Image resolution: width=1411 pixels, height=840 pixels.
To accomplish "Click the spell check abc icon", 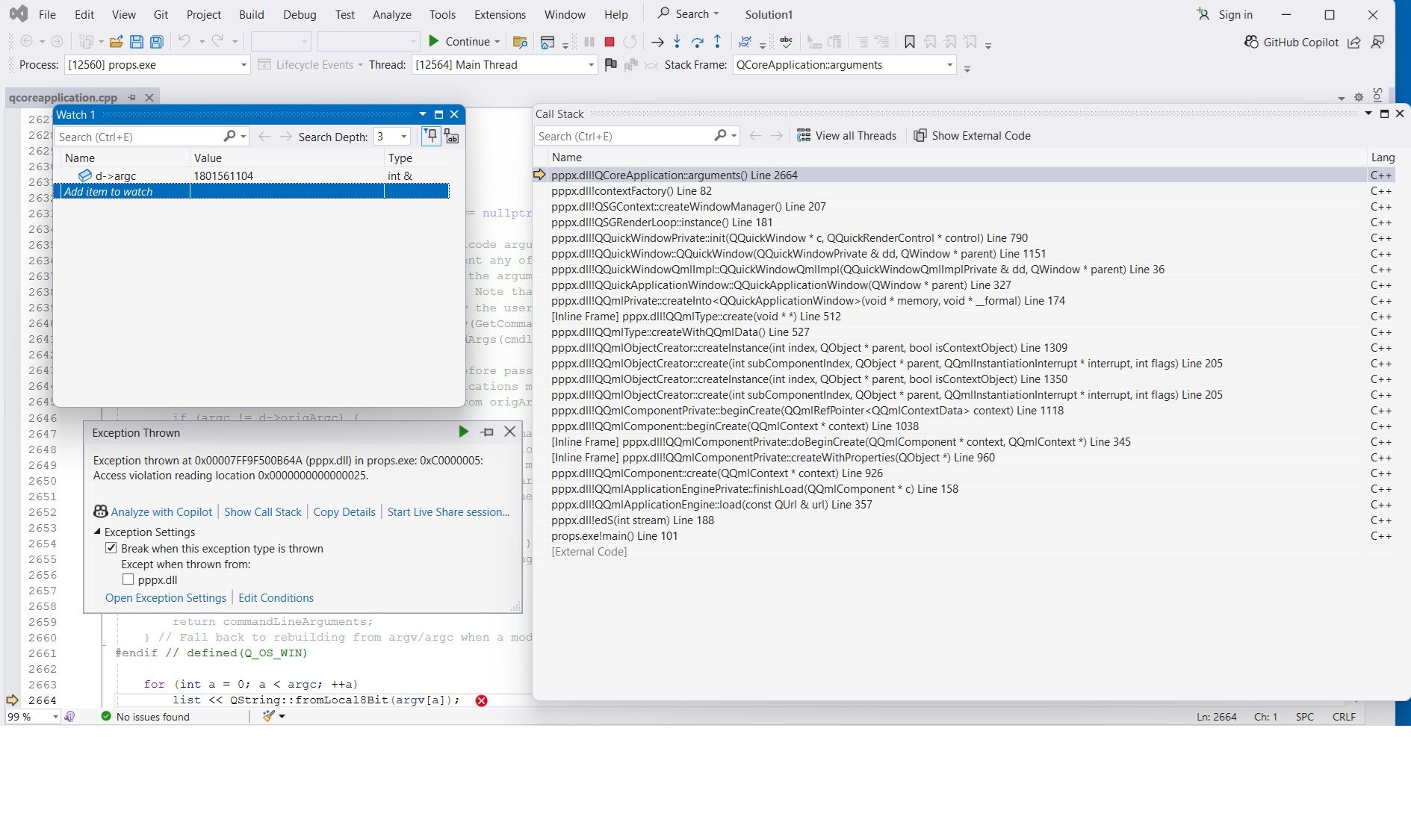I will coord(786,42).
